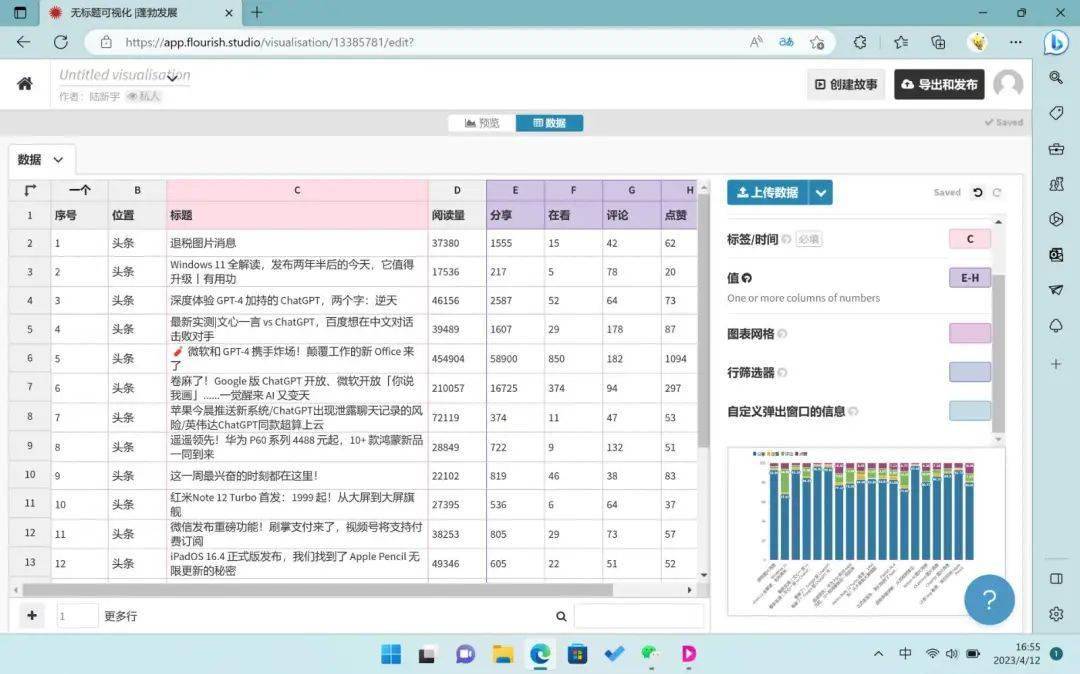Image resolution: width=1080 pixels, height=674 pixels.
Task: Select column C header
Action: point(297,190)
